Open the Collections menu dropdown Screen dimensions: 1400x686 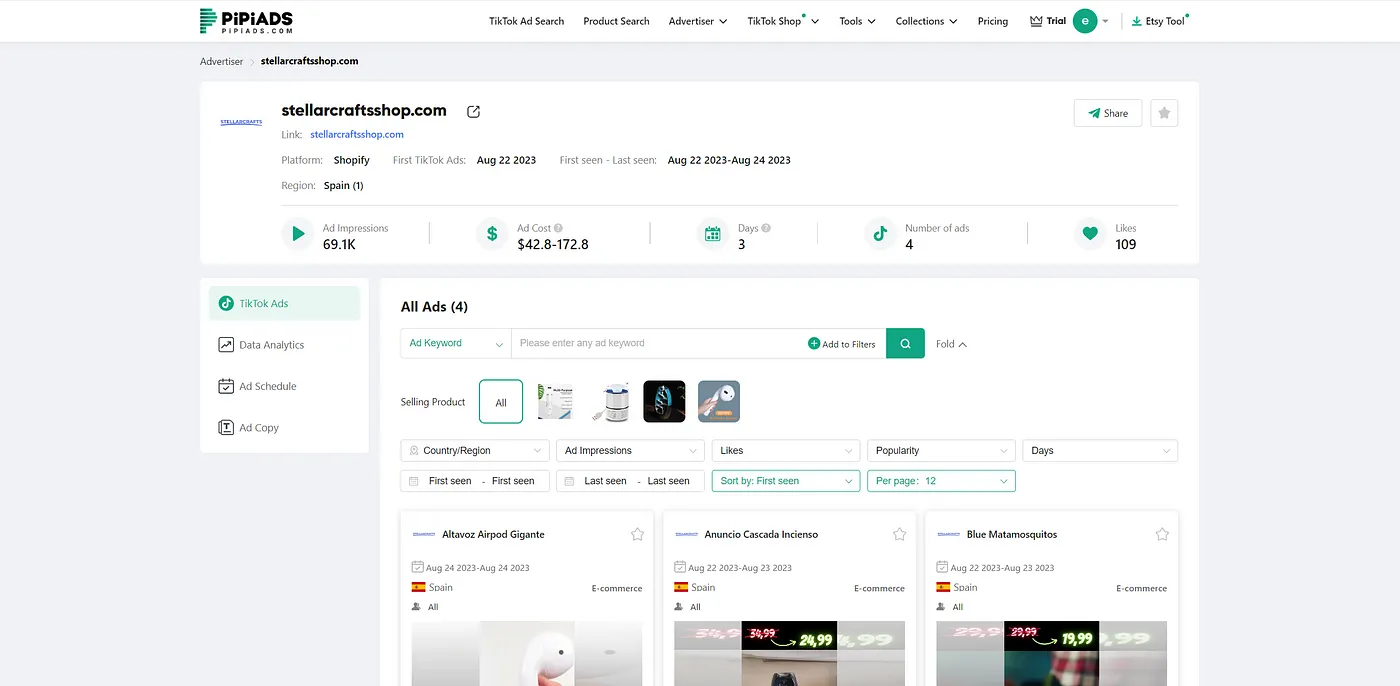point(926,21)
